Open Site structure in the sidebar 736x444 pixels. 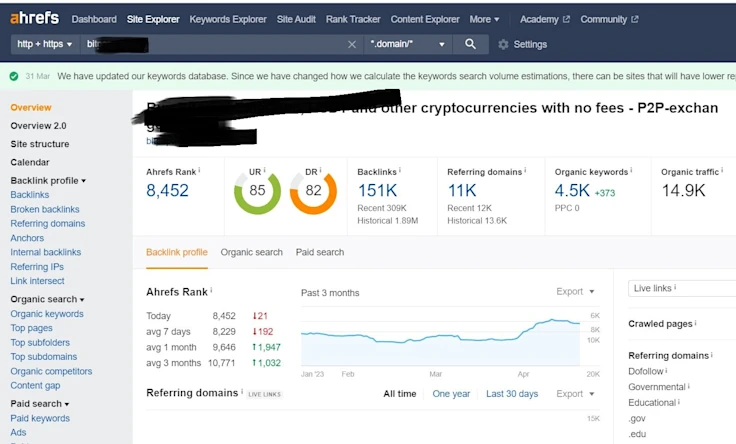coord(40,144)
